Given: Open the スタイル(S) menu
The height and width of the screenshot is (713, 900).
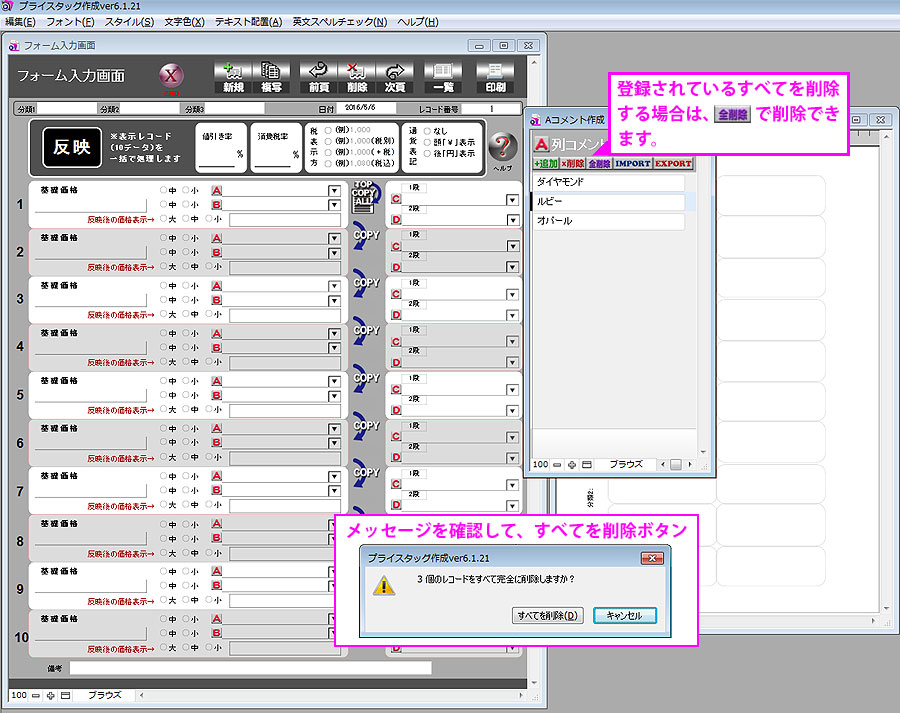Looking at the screenshot, I should coord(129,21).
